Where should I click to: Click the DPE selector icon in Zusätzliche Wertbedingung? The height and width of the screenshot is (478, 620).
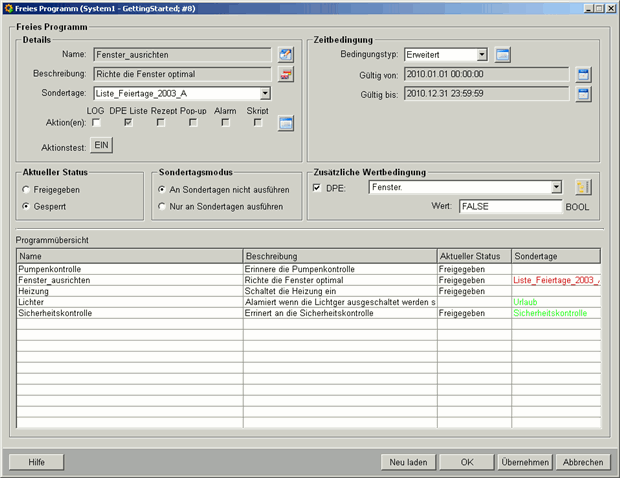[x=583, y=187]
